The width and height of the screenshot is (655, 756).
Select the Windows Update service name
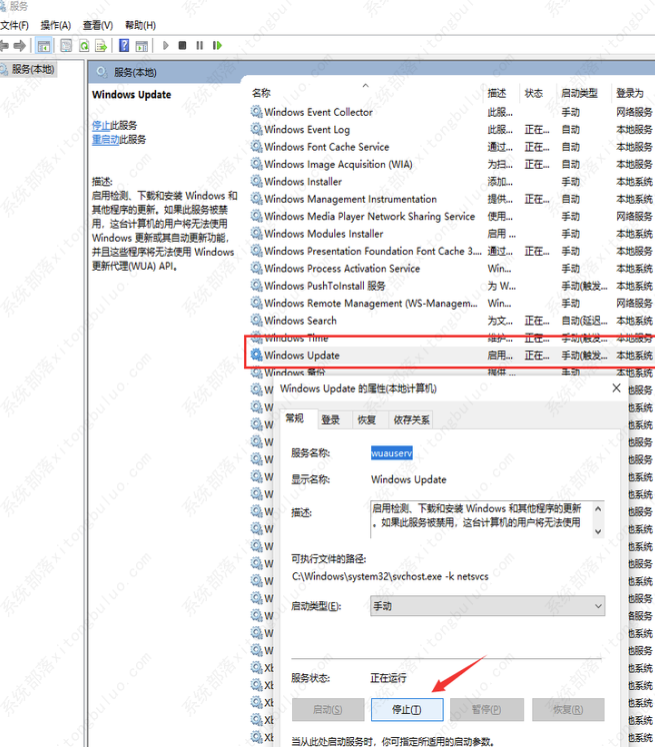302,355
